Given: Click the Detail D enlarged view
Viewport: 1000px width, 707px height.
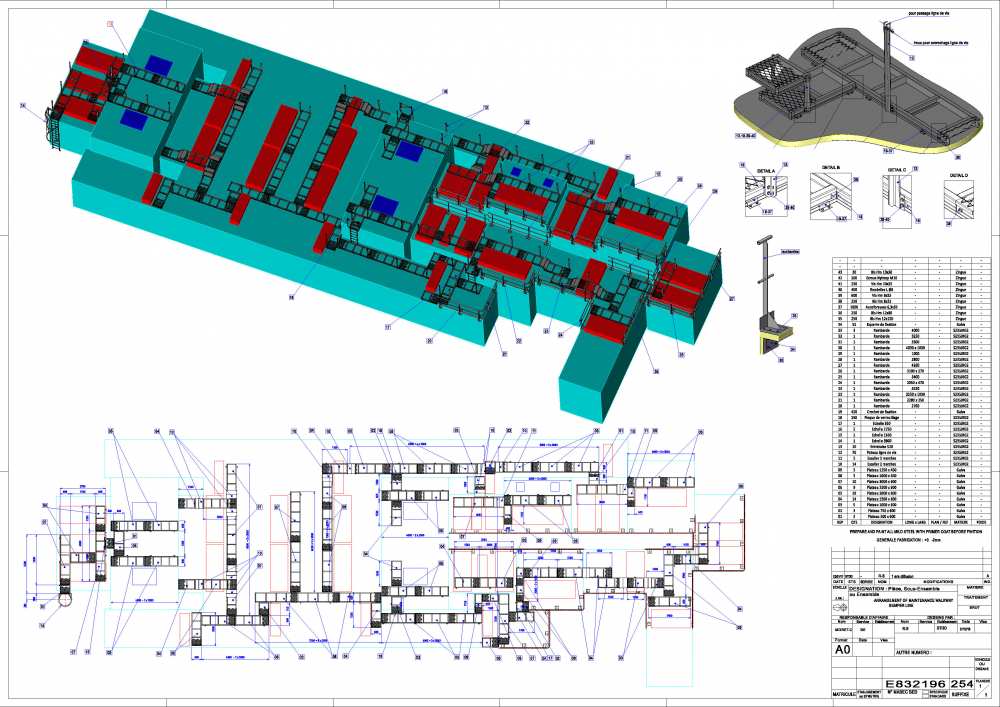Looking at the screenshot, I should (x=959, y=201).
